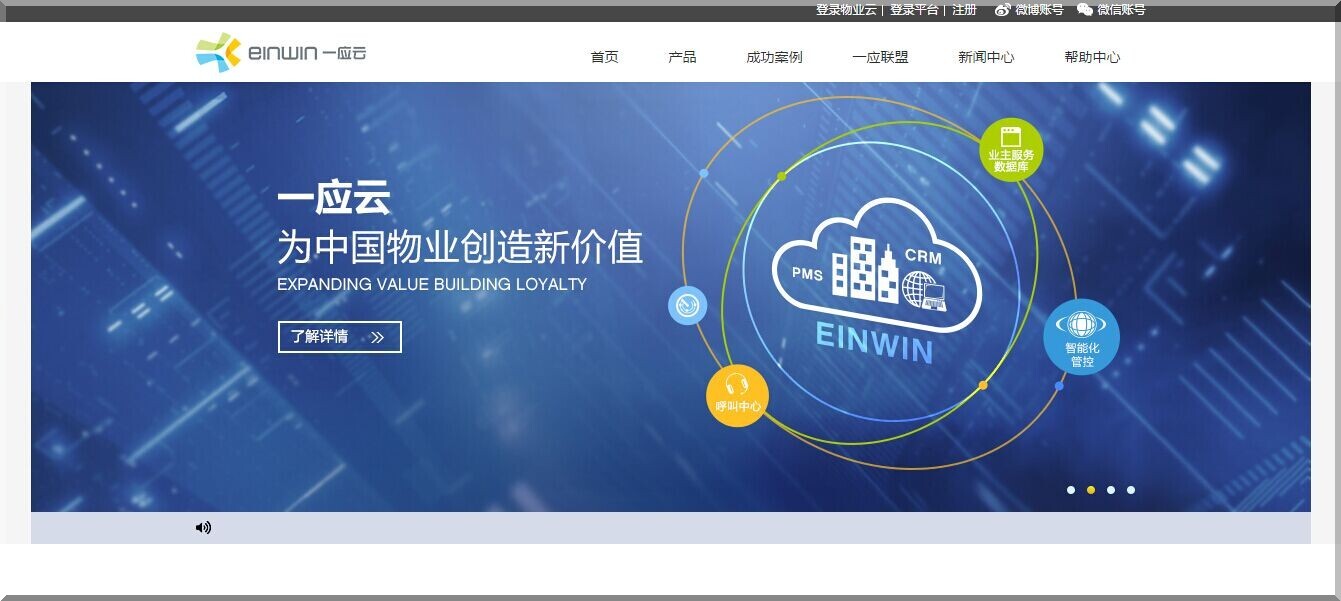Click the third carousel pagination dot
This screenshot has width=1341, height=601.
coord(1111,490)
